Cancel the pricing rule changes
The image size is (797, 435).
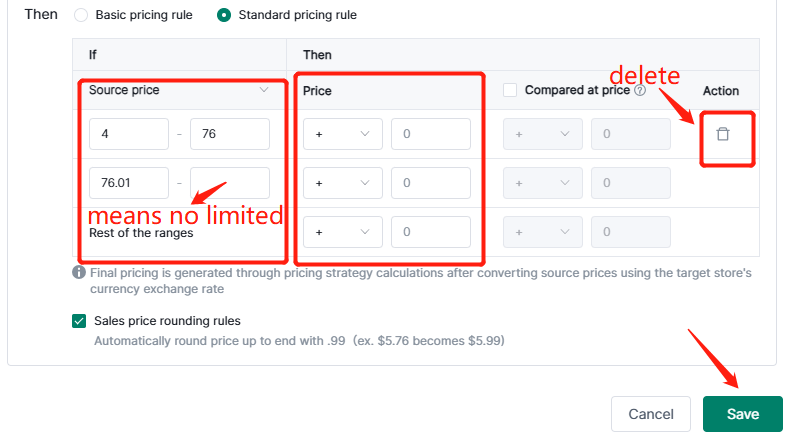click(650, 414)
